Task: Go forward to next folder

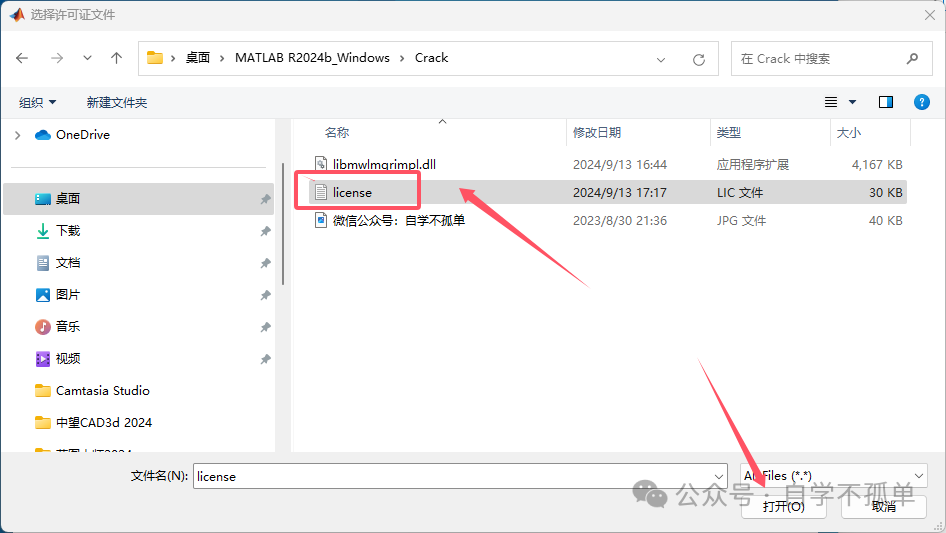Action: (57, 58)
